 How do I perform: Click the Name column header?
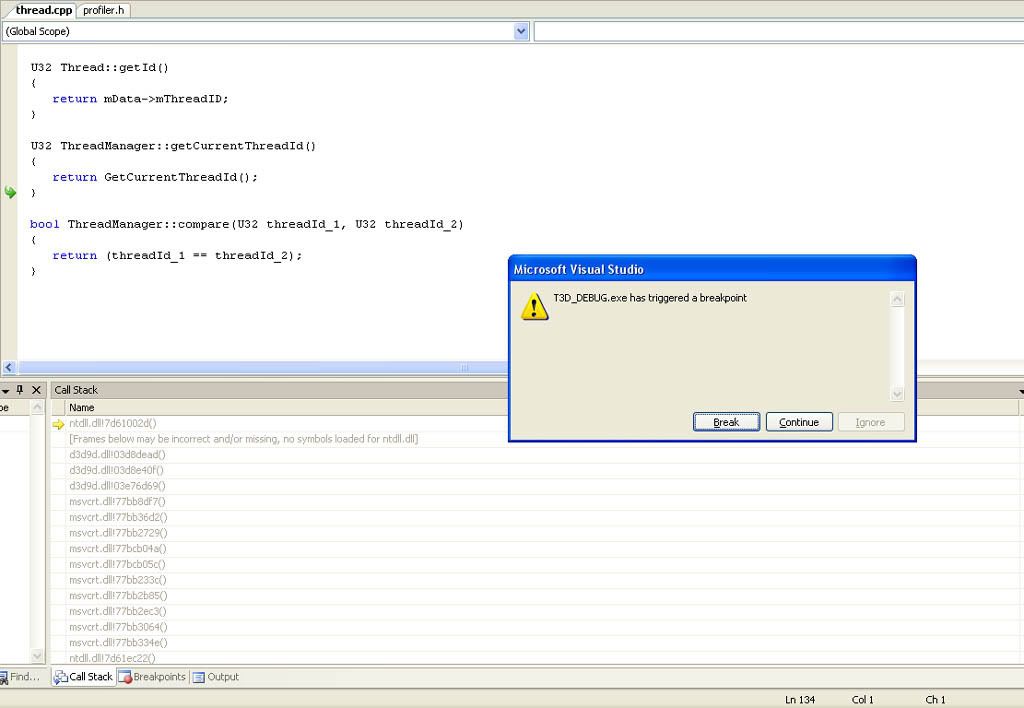pos(82,407)
